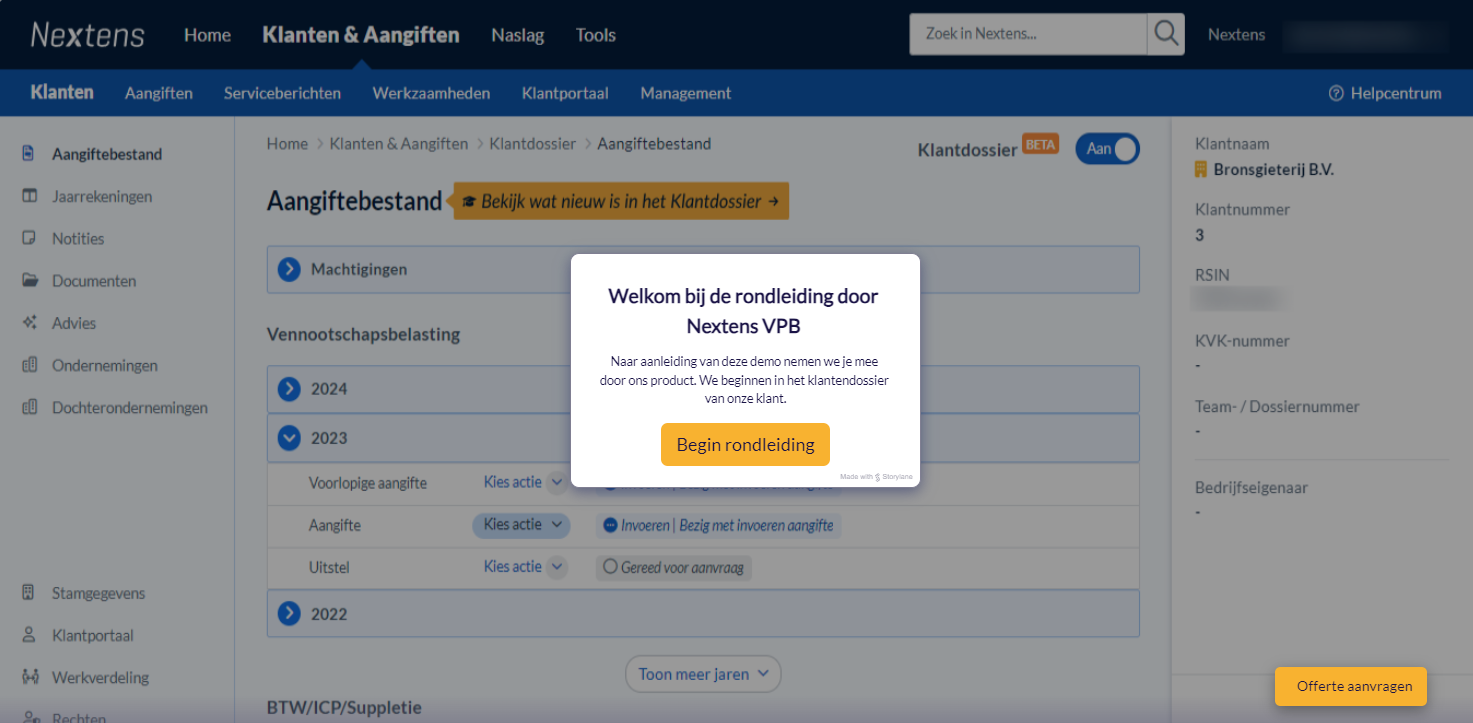Switch to the Aangiften tab
Image resolution: width=1473 pixels, height=723 pixels.
pos(159,93)
